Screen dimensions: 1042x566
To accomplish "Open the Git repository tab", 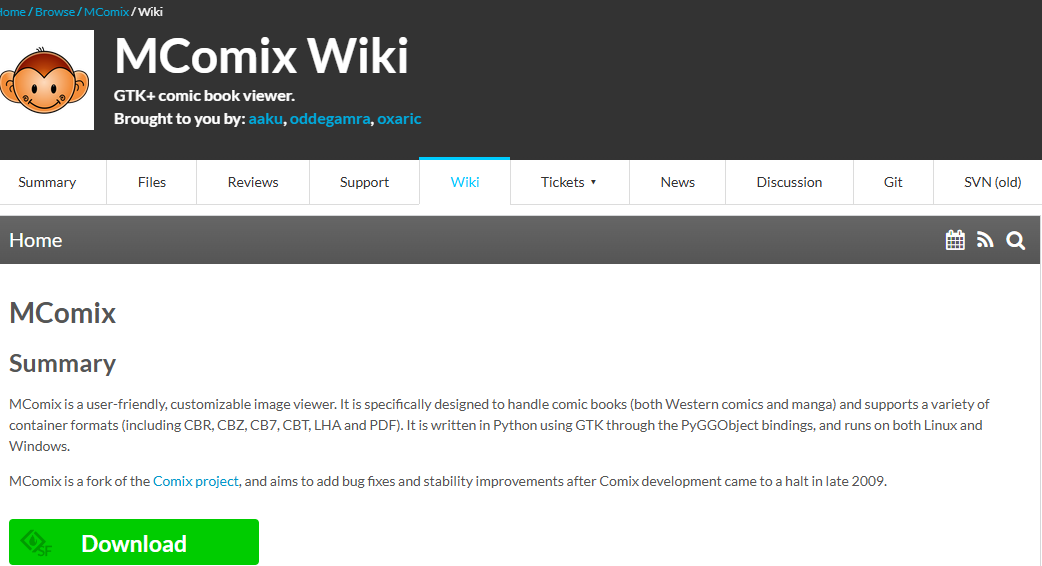I will click(893, 182).
